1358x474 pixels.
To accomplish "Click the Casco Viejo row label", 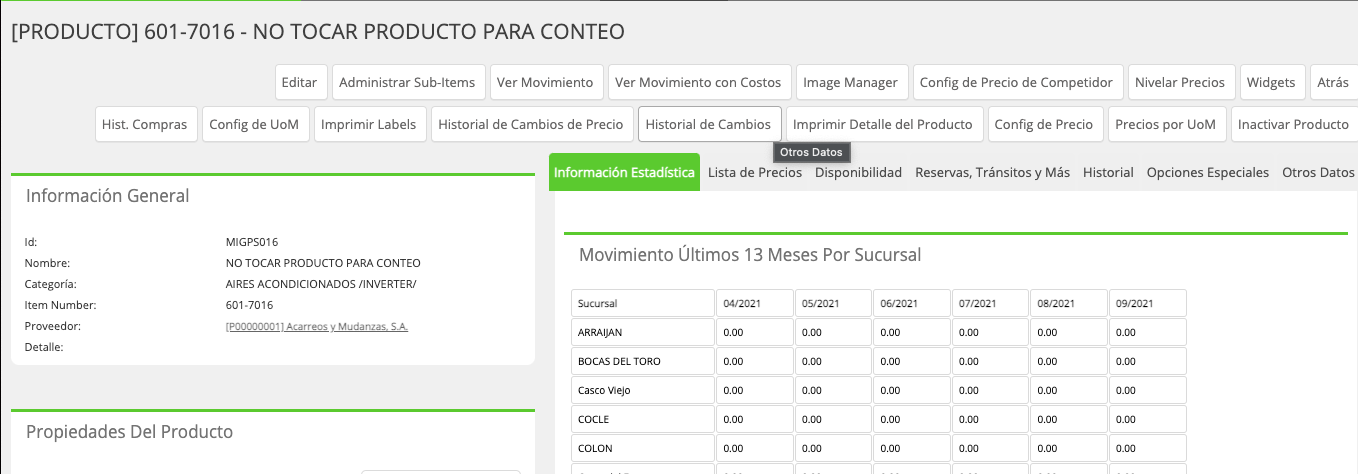I will (x=643, y=390).
